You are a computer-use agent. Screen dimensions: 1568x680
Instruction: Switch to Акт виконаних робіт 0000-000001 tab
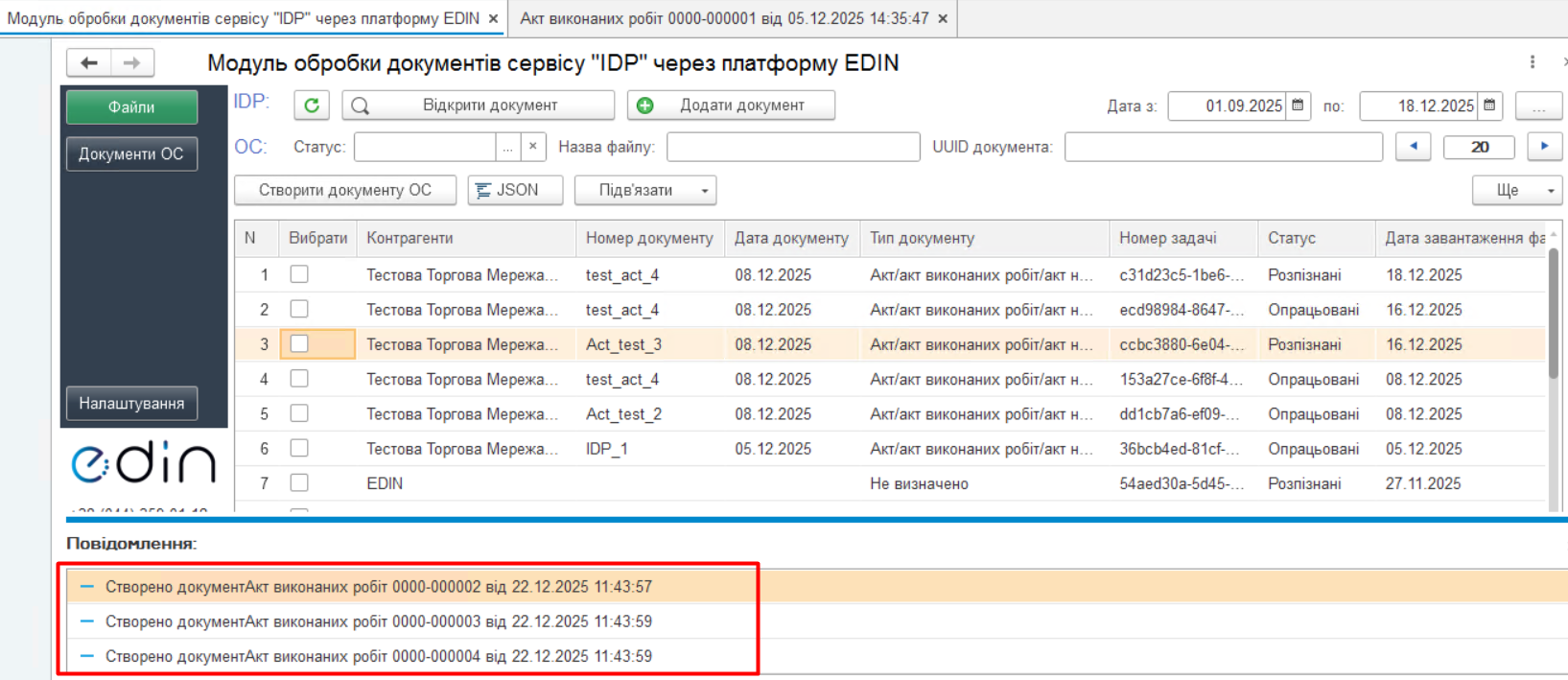click(724, 19)
